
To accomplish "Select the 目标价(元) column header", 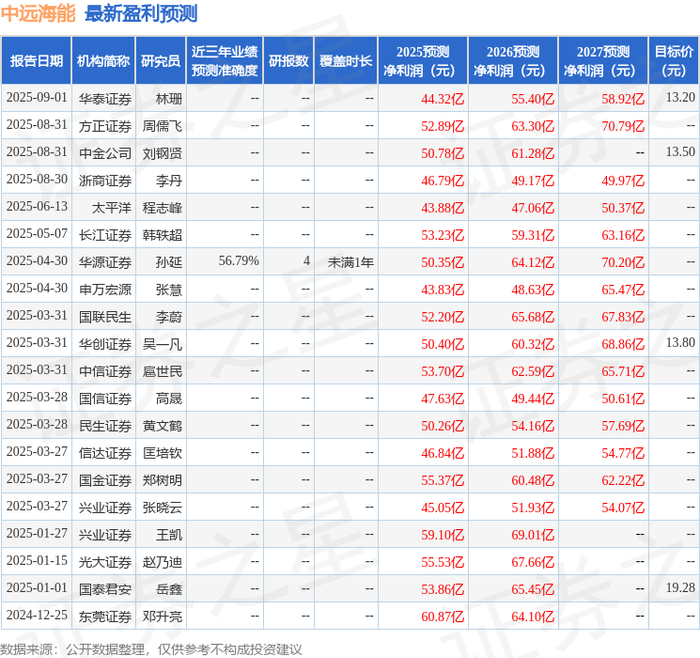I will pyautogui.click(x=674, y=61).
